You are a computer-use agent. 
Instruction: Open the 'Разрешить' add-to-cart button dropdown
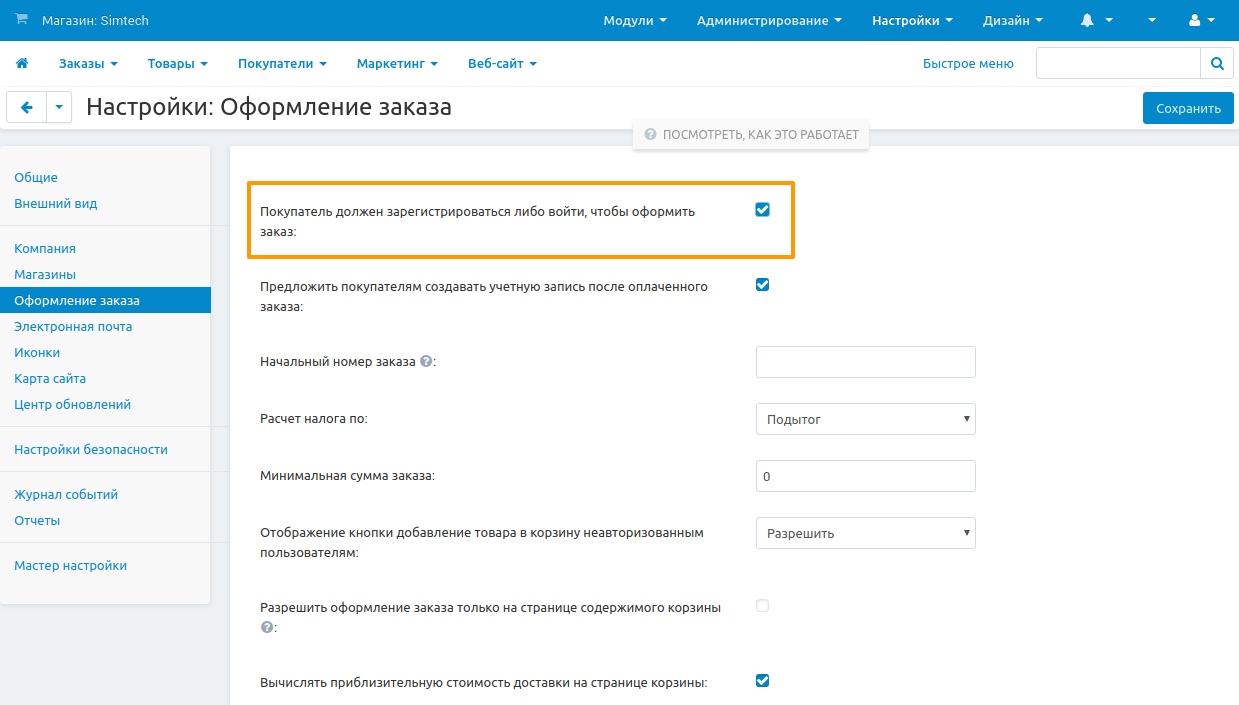coord(865,533)
